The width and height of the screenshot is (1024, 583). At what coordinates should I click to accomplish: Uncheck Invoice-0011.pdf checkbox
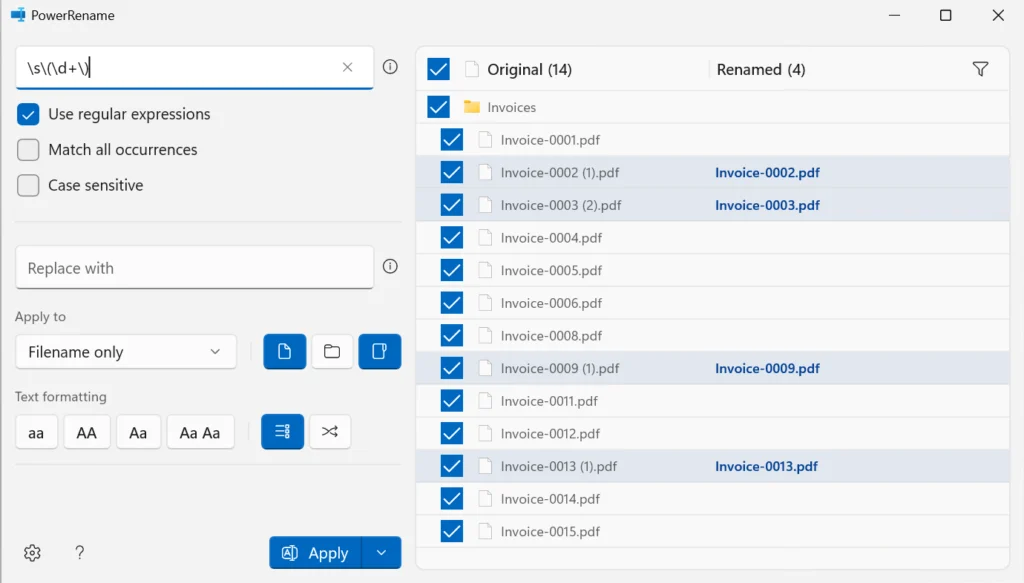(451, 401)
